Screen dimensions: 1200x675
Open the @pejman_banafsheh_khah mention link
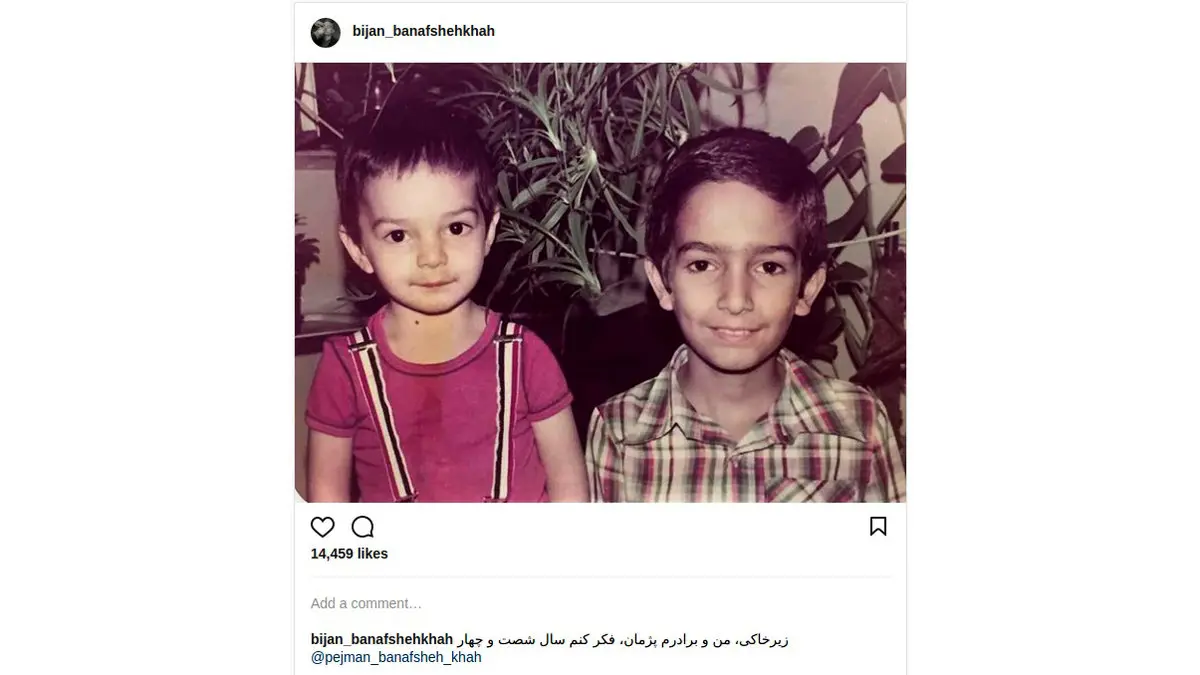[x=396, y=657]
